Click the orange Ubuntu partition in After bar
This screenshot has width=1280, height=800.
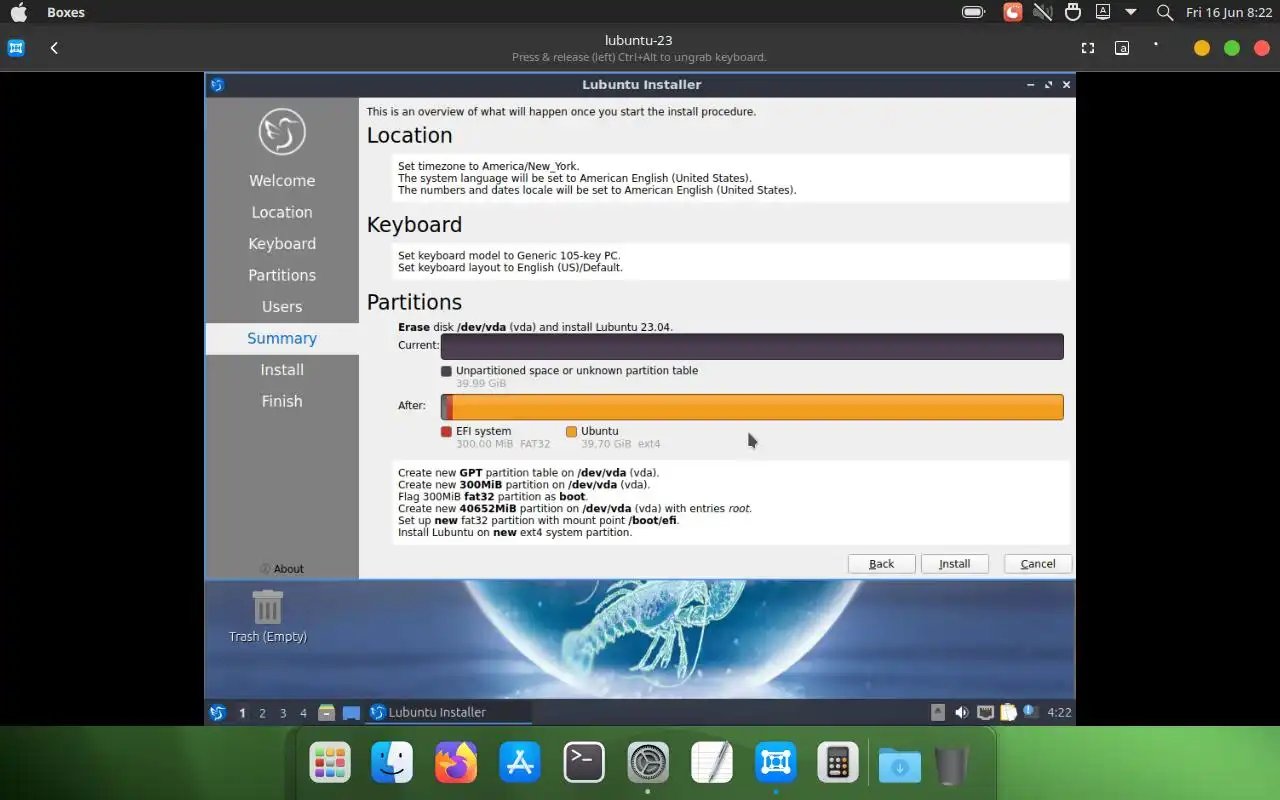[758, 407]
